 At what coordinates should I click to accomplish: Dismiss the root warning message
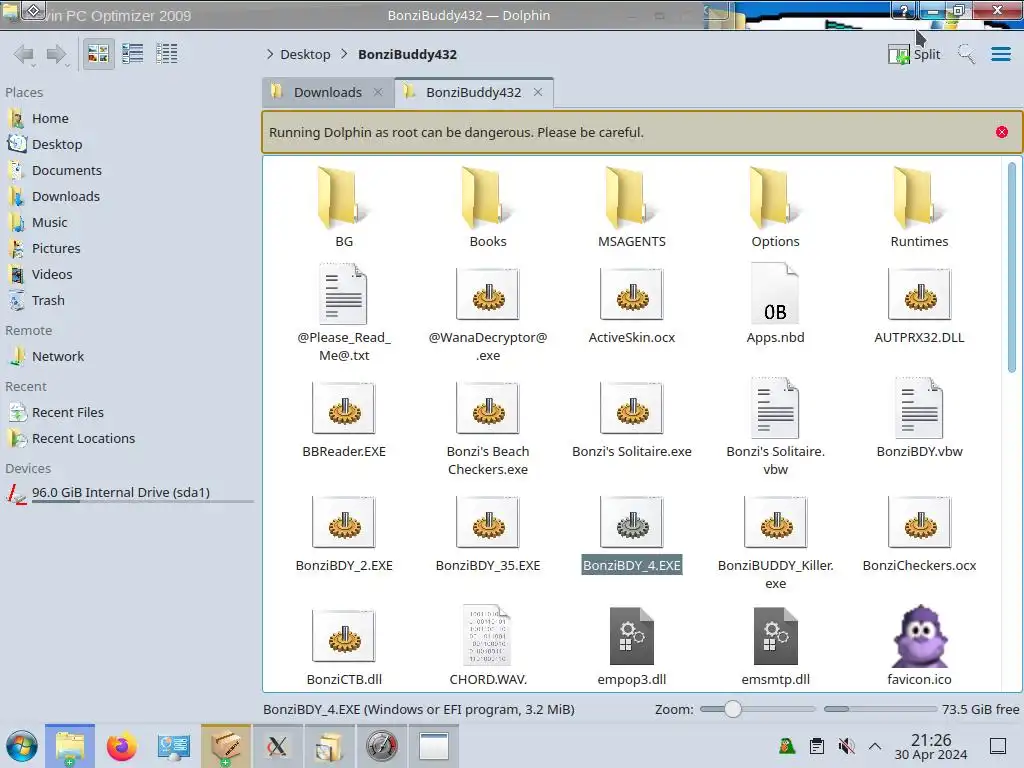[1001, 133]
